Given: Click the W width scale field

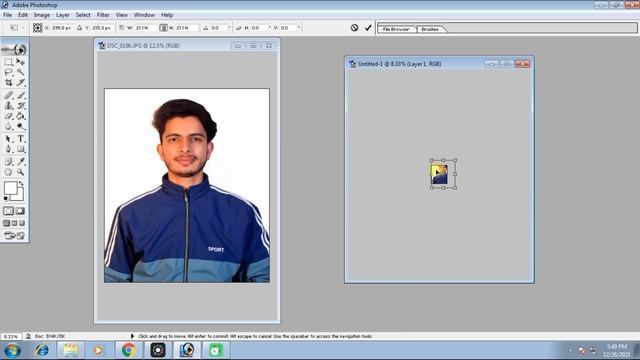Looking at the screenshot, I should coord(145,28).
